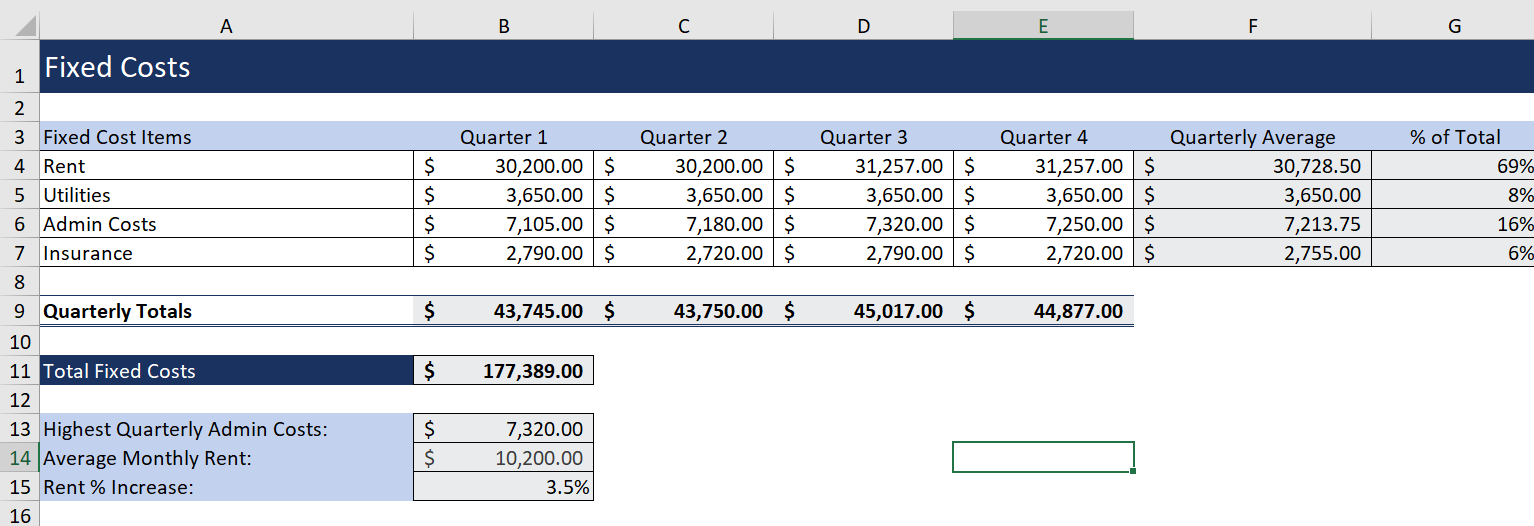Select Admin Costs average 7,213.75
The height and width of the screenshot is (526, 1534).
tap(1252, 224)
